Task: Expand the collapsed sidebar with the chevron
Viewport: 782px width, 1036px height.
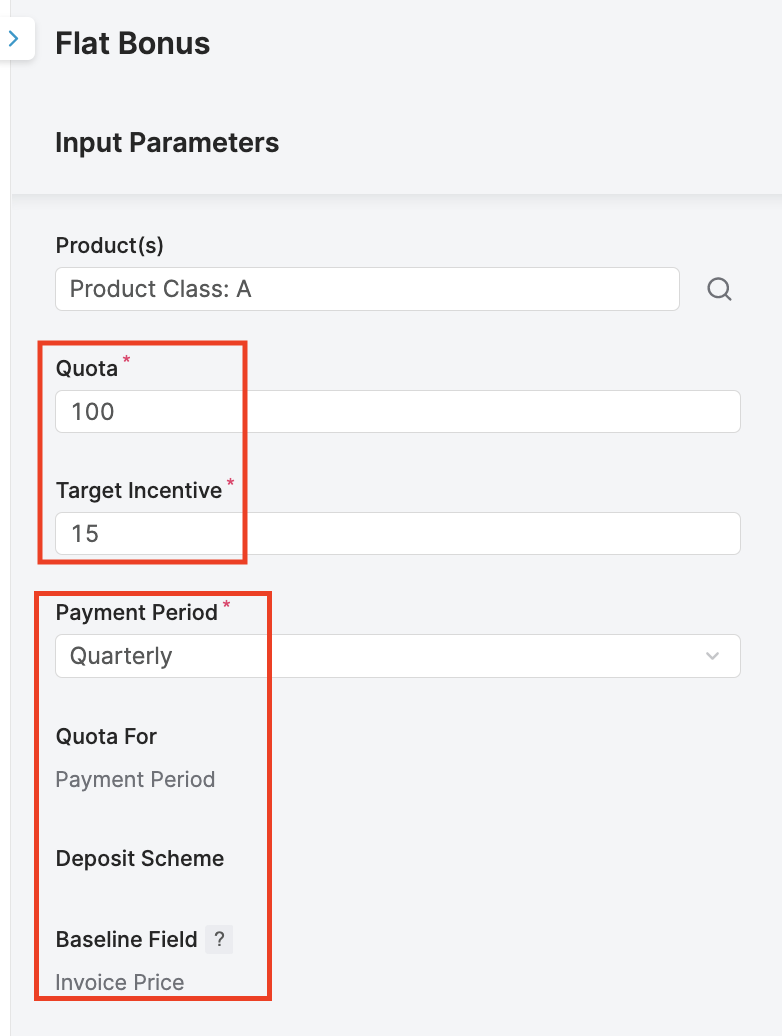Action: 14,39
